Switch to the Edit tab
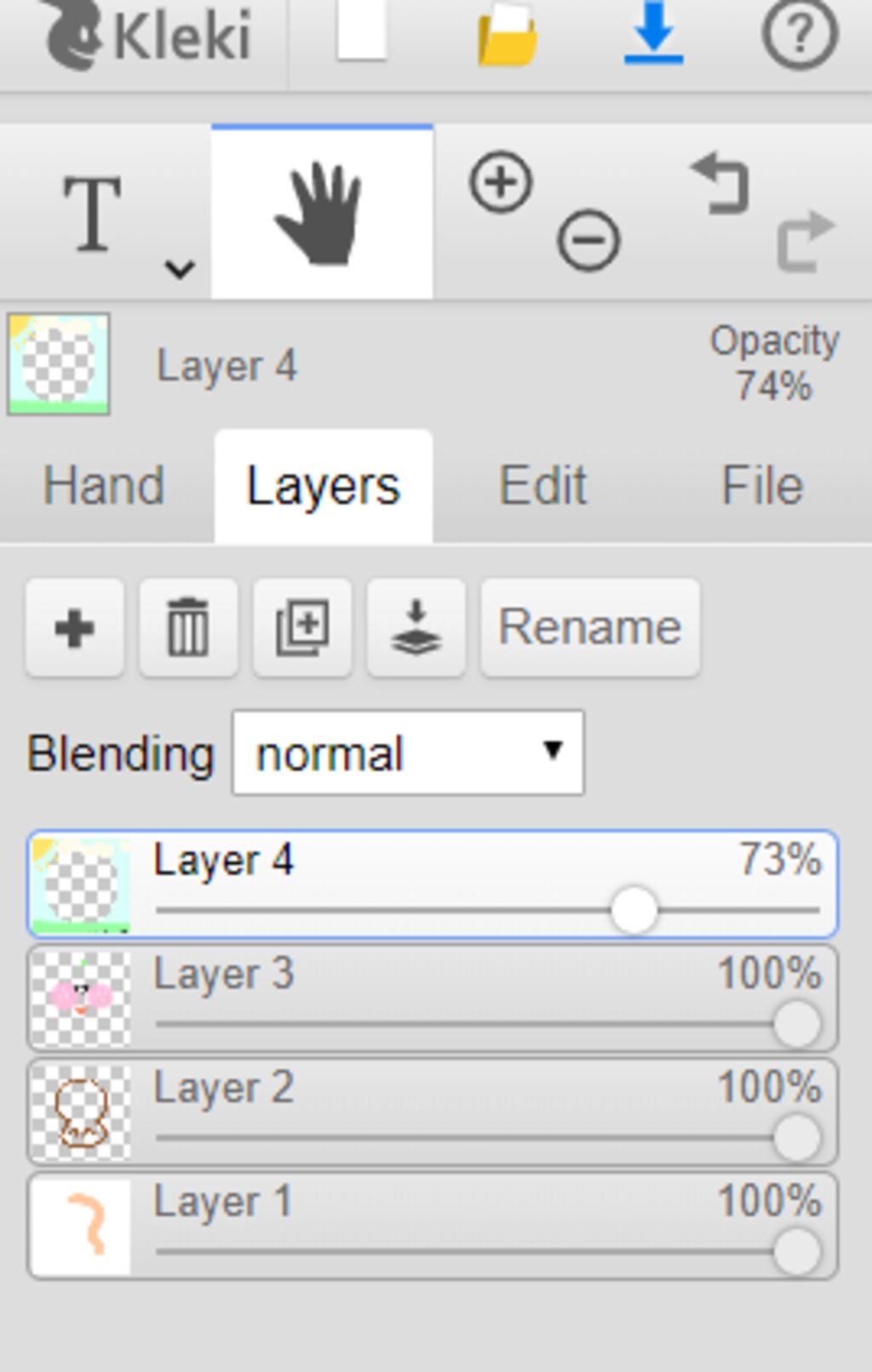The width and height of the screenshot is (872, 1372). coord(542,486)
